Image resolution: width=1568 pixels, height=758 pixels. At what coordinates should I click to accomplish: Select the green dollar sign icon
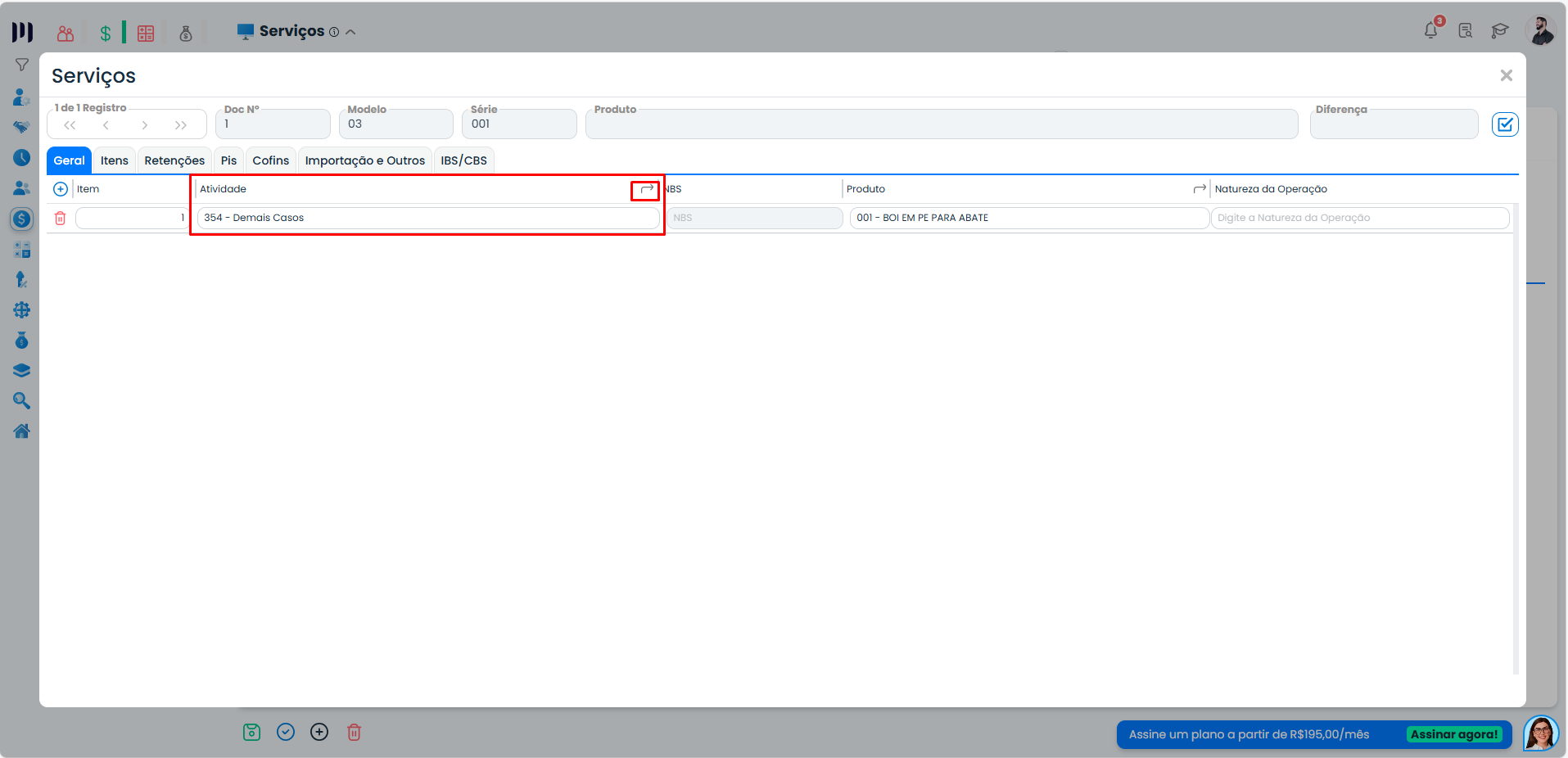[x=106, y=33]
